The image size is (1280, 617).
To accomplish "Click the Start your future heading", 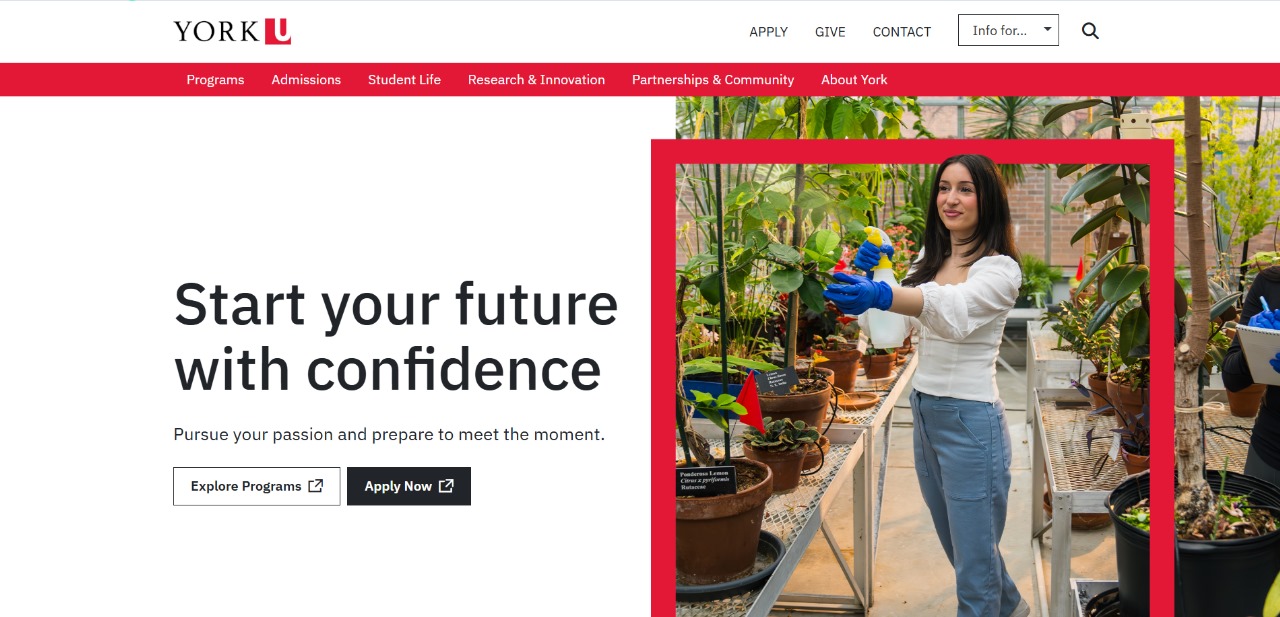I will [x=396, y=336].
